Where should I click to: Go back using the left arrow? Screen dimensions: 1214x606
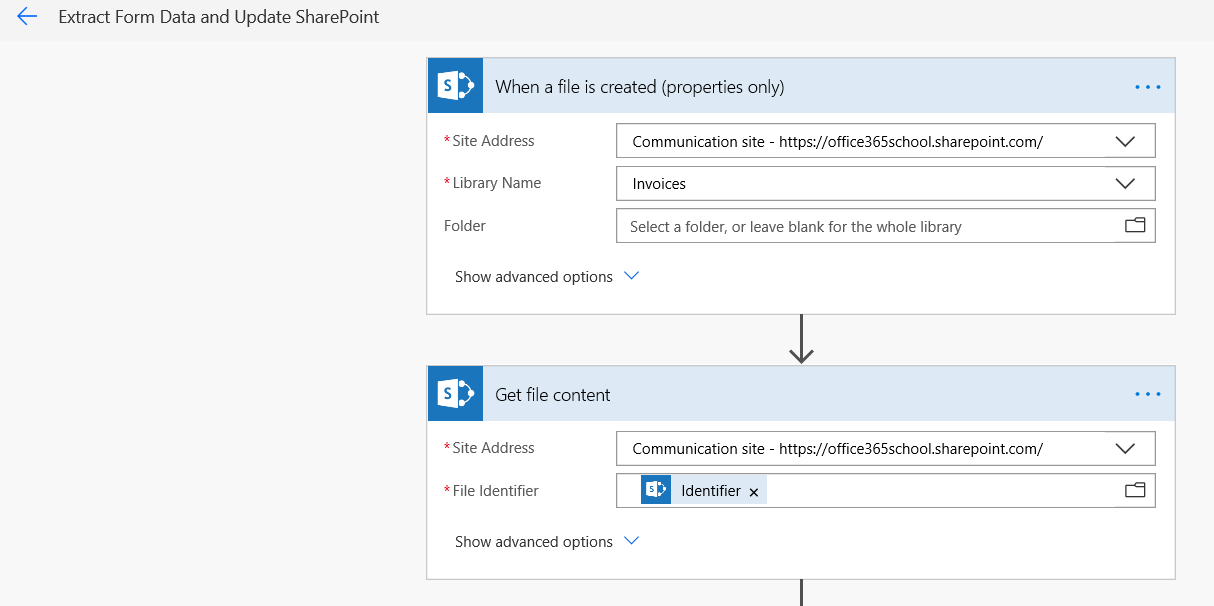pos(27,17)
